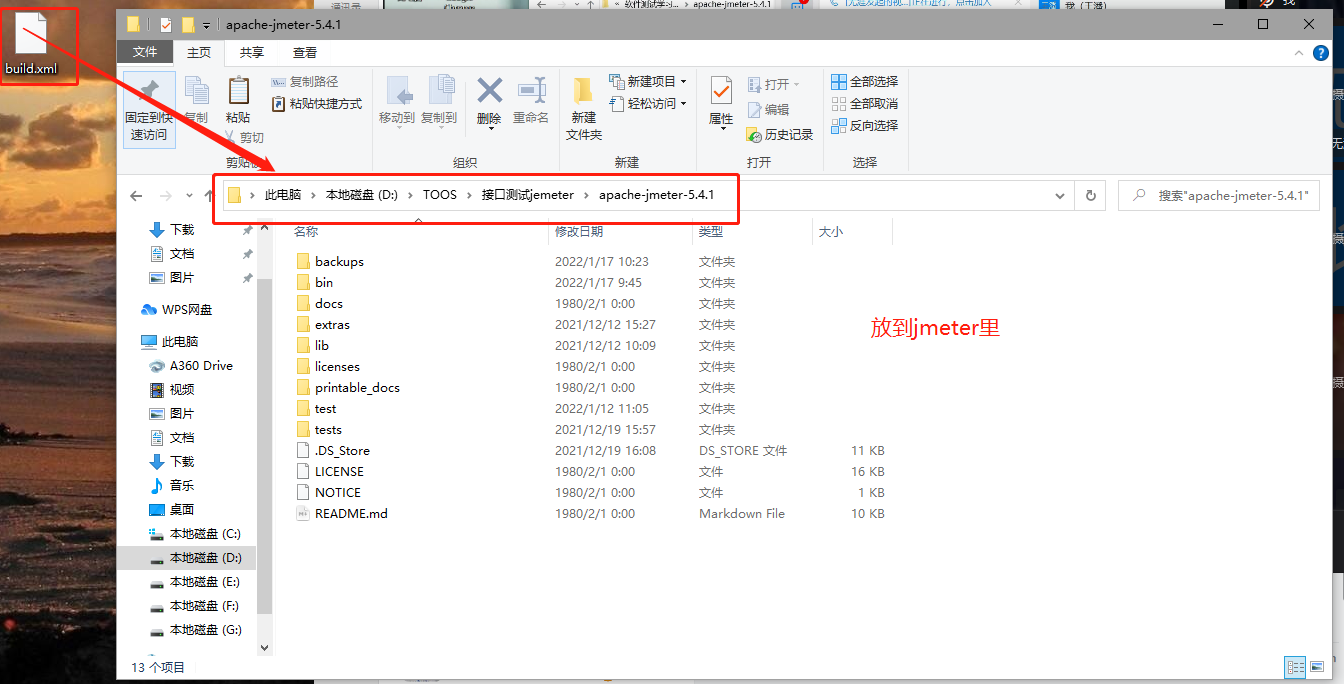Select the backups folder
The image size is (1344, 684).
(339, 261)
